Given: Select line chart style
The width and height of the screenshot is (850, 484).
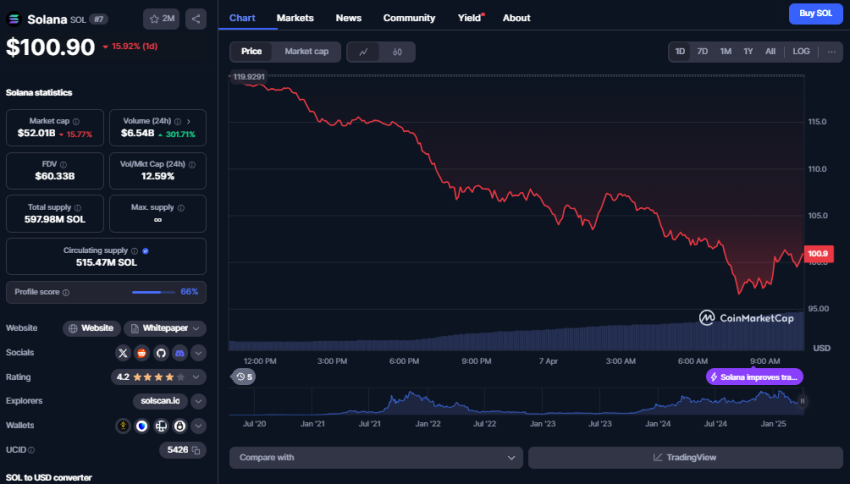Looking at the screenshot, I should (364, 52).
